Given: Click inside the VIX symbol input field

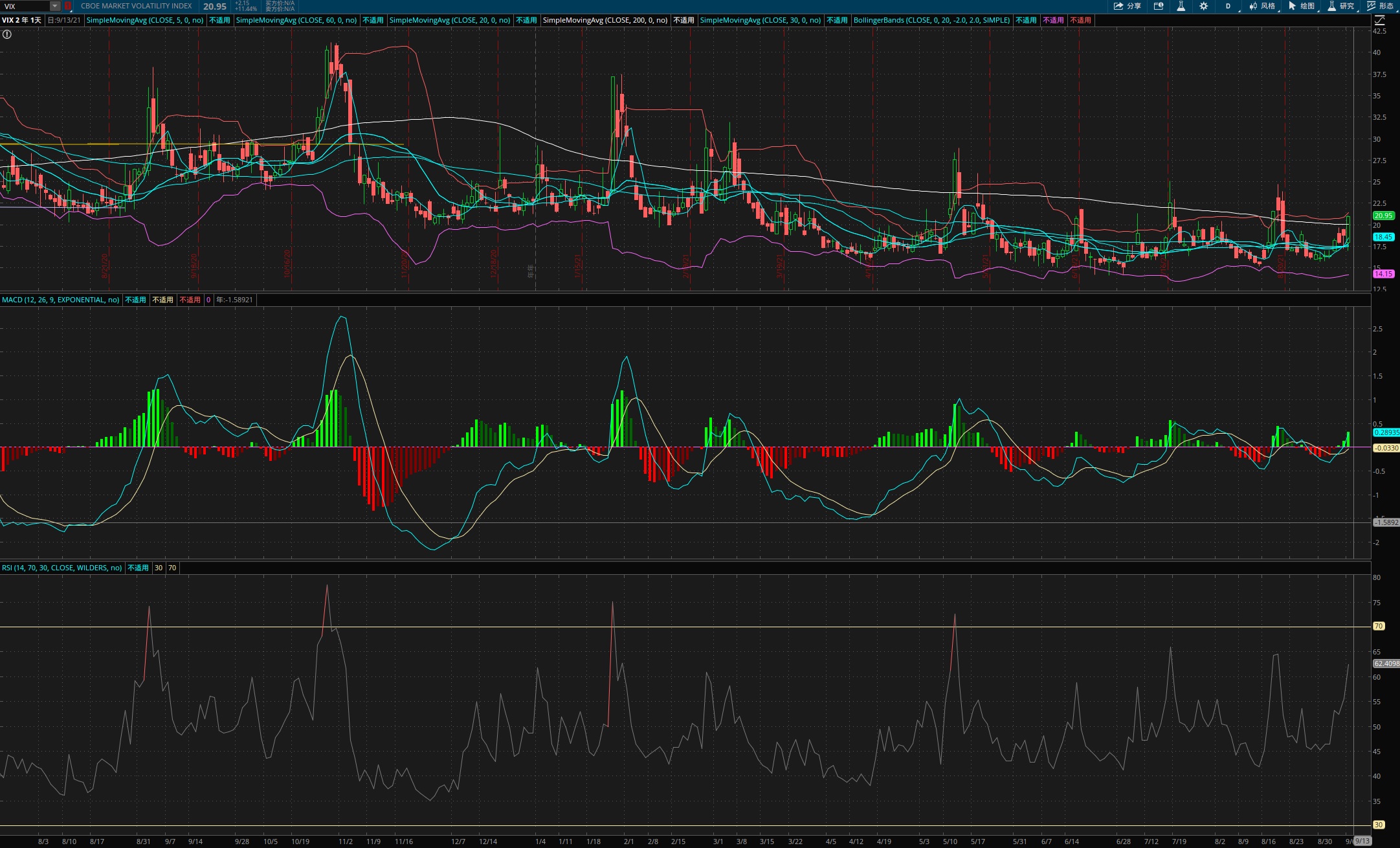Looking at the screenshot, I should coord(25,6).
